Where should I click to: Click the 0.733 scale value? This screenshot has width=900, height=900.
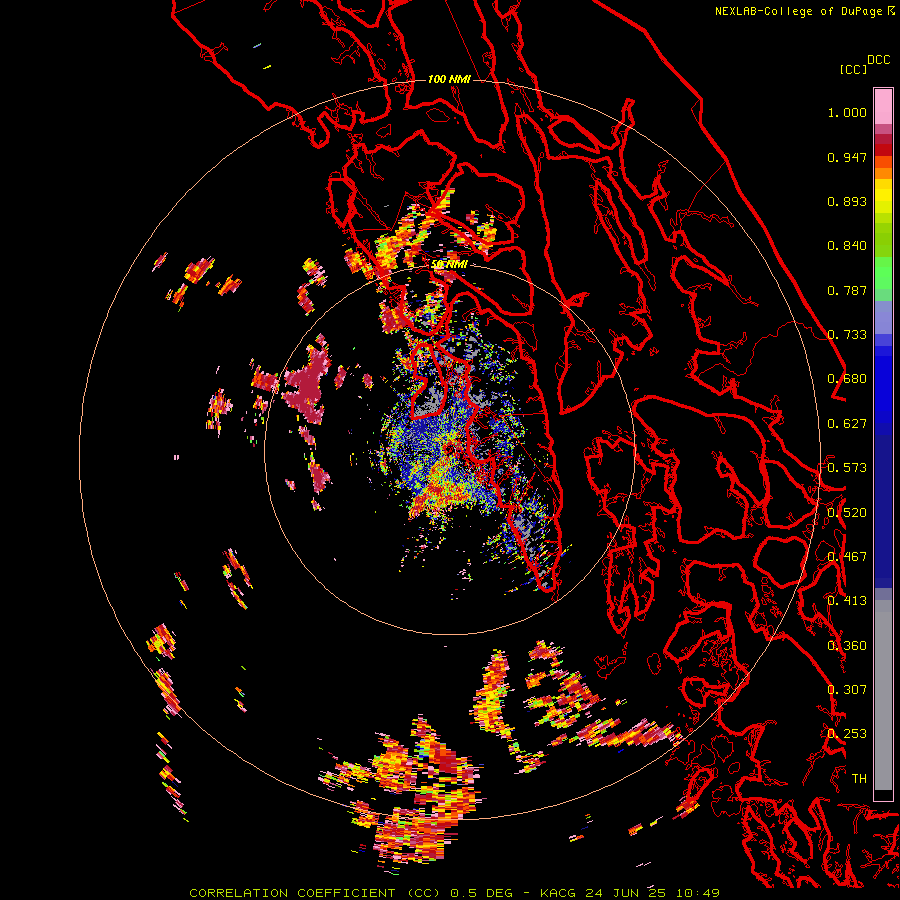tap(847, 335)
